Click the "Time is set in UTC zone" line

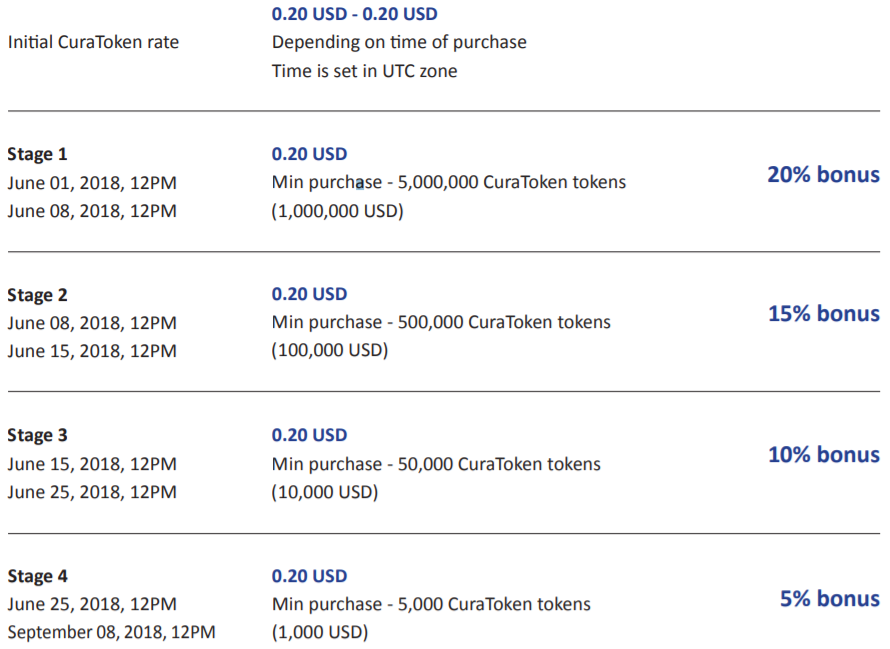tap(364, 72)
